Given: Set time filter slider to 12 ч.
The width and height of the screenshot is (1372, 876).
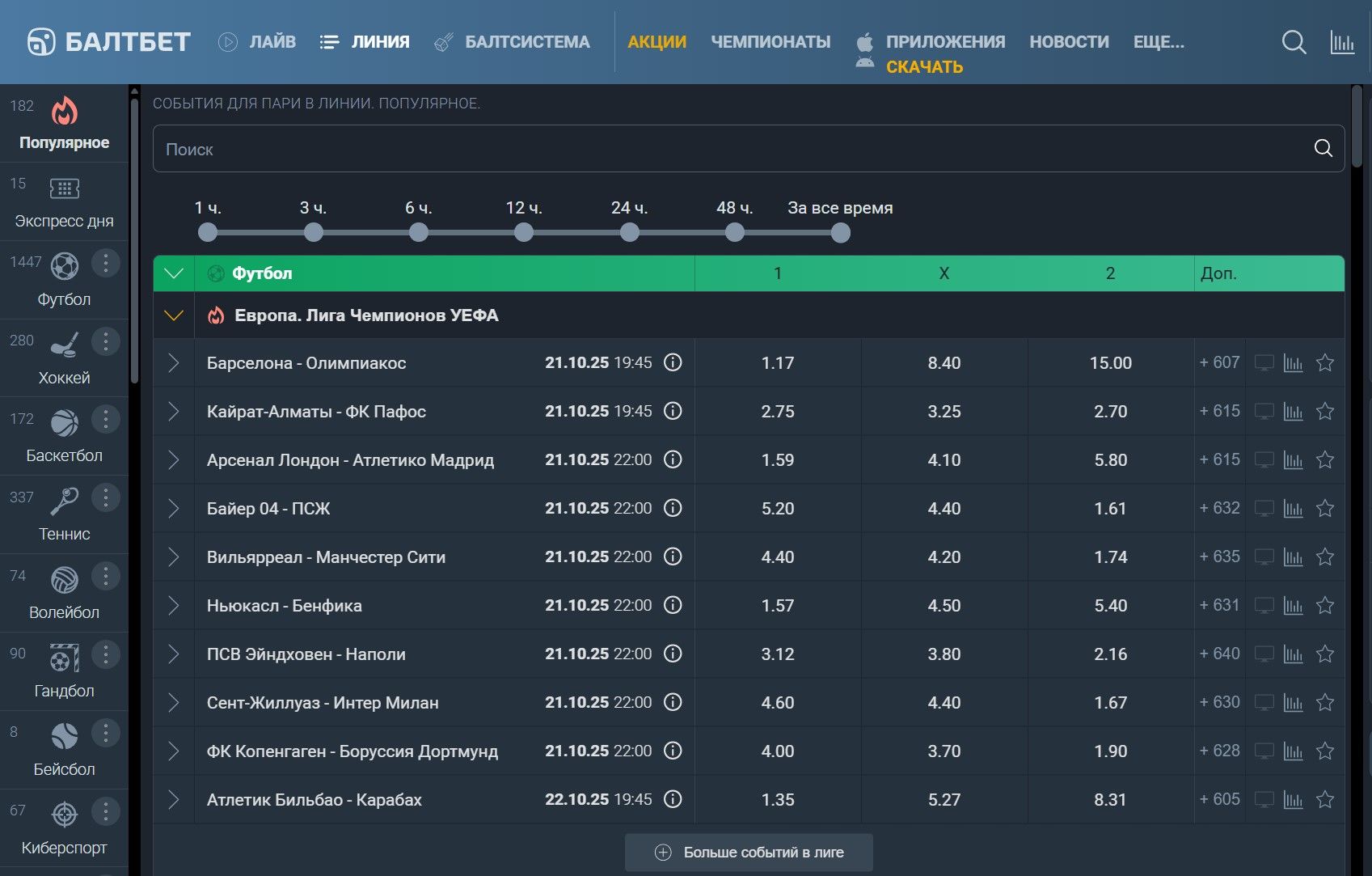Looking at the screenshot, I should [524, 233].
